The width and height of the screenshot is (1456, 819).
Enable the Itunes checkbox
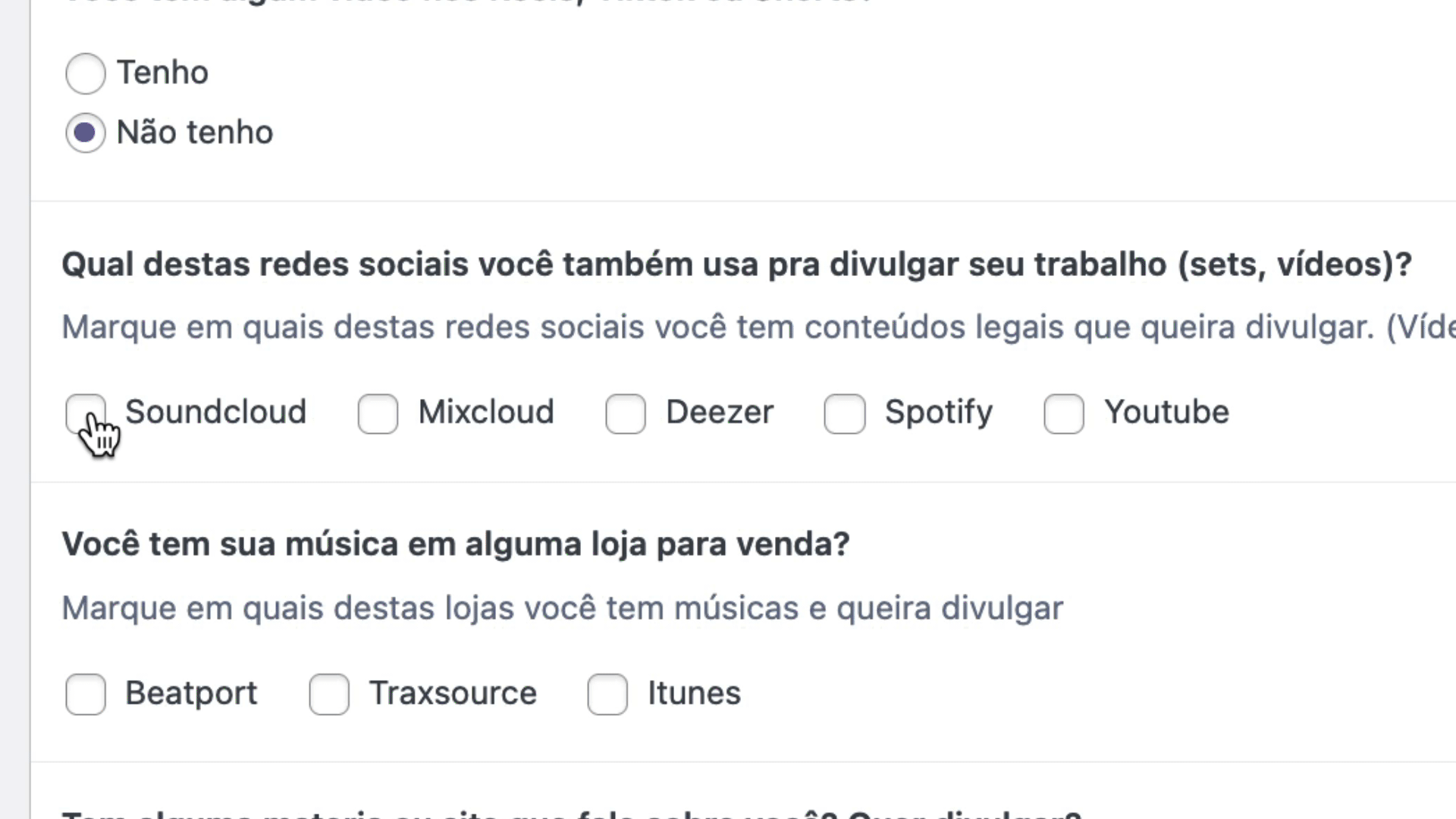(607, 694)
